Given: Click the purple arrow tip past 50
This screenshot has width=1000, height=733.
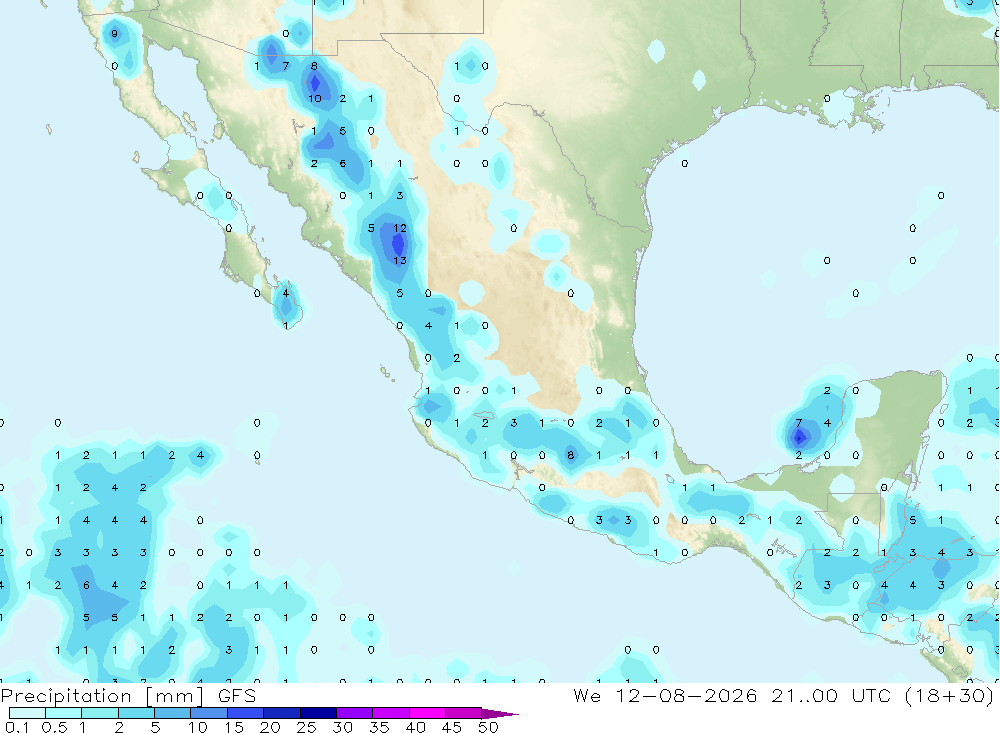Looking at the screenshot, I should click(x=500, y=713).
